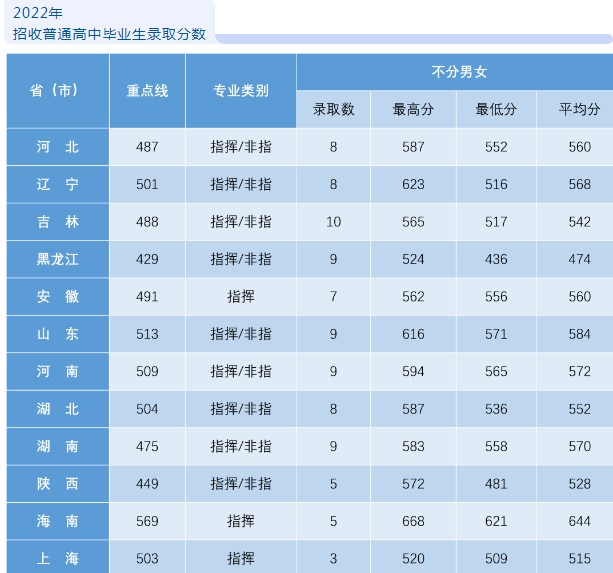Click the 河北 province row label
Image resolution: width=613 pixels, height=573 pixels.
[57, 147]
